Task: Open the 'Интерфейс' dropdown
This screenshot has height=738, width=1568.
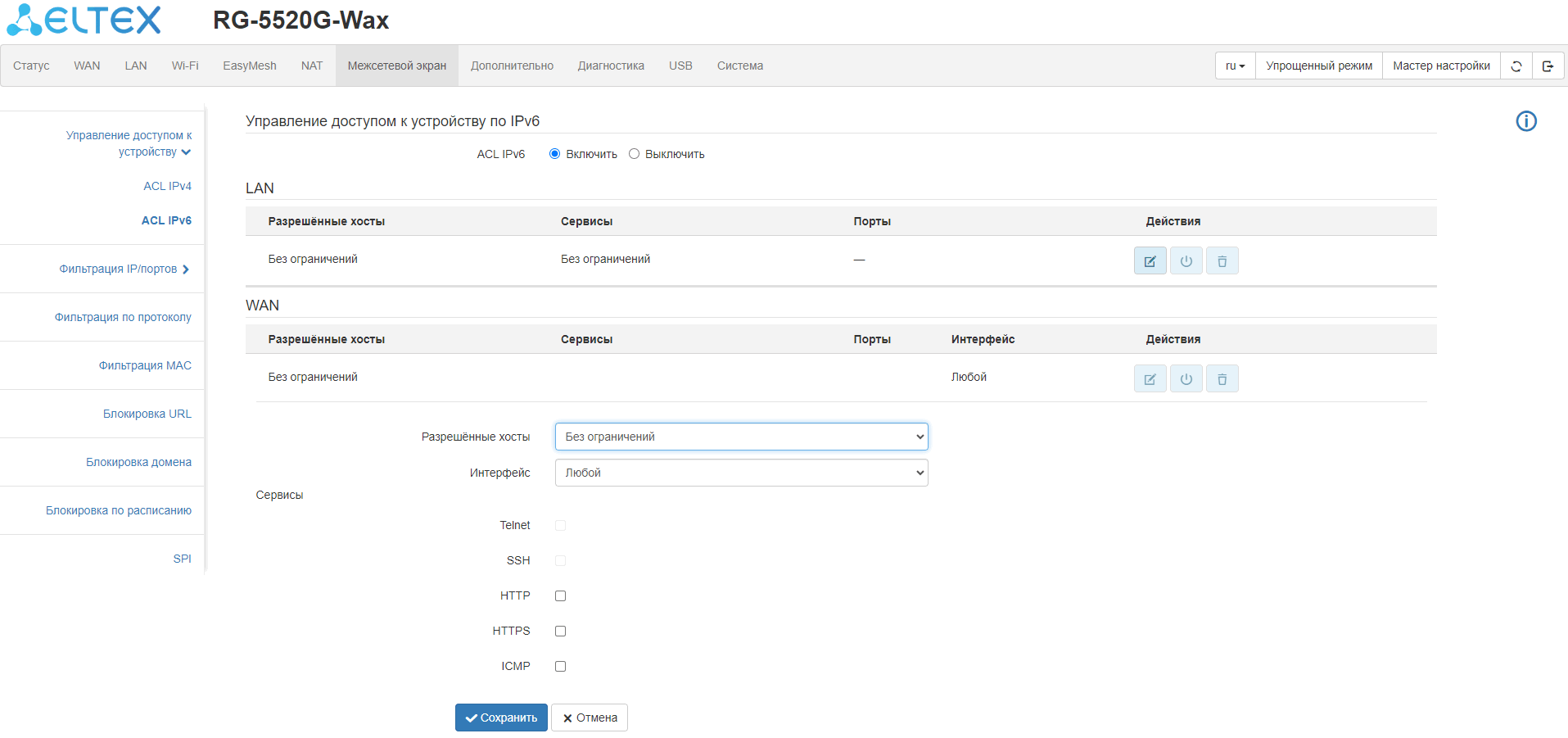Action: click(x=741, y=473)
